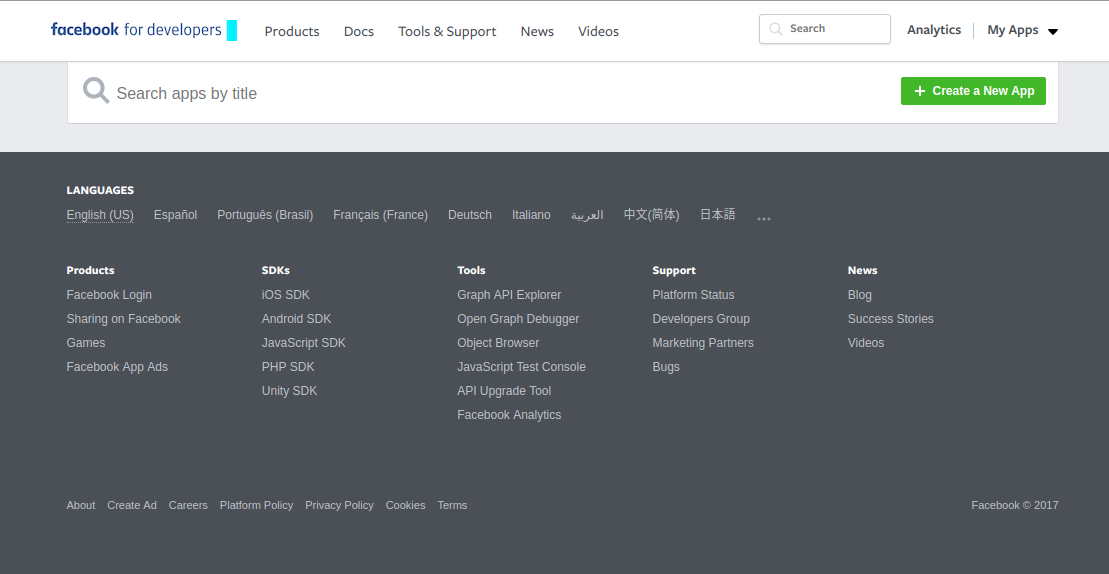This screenshot has height=574, width=1109.
Task: Click the Support footer heading
Action: pos(674,270)
